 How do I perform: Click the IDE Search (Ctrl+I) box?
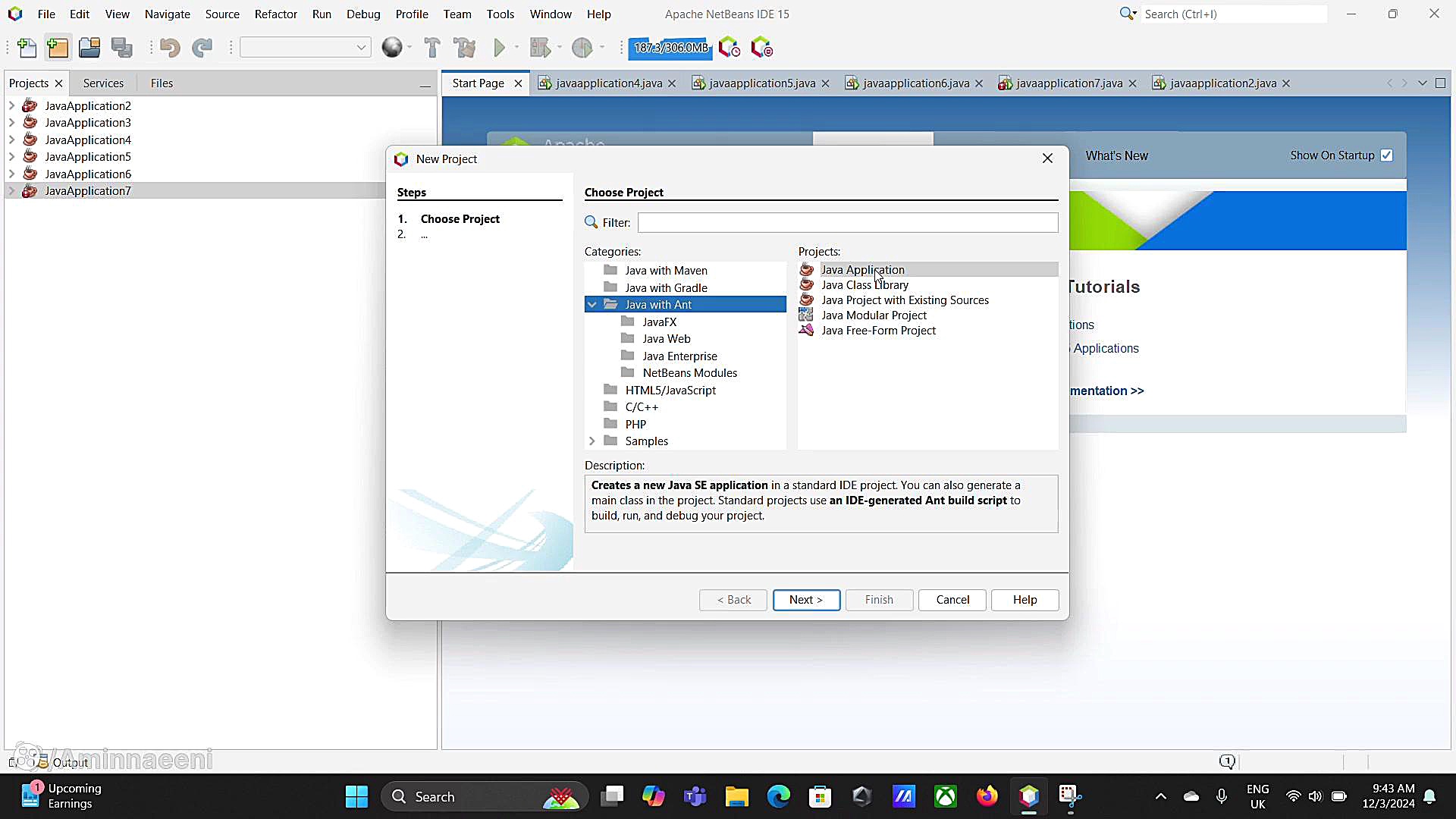pos(1235,14)
